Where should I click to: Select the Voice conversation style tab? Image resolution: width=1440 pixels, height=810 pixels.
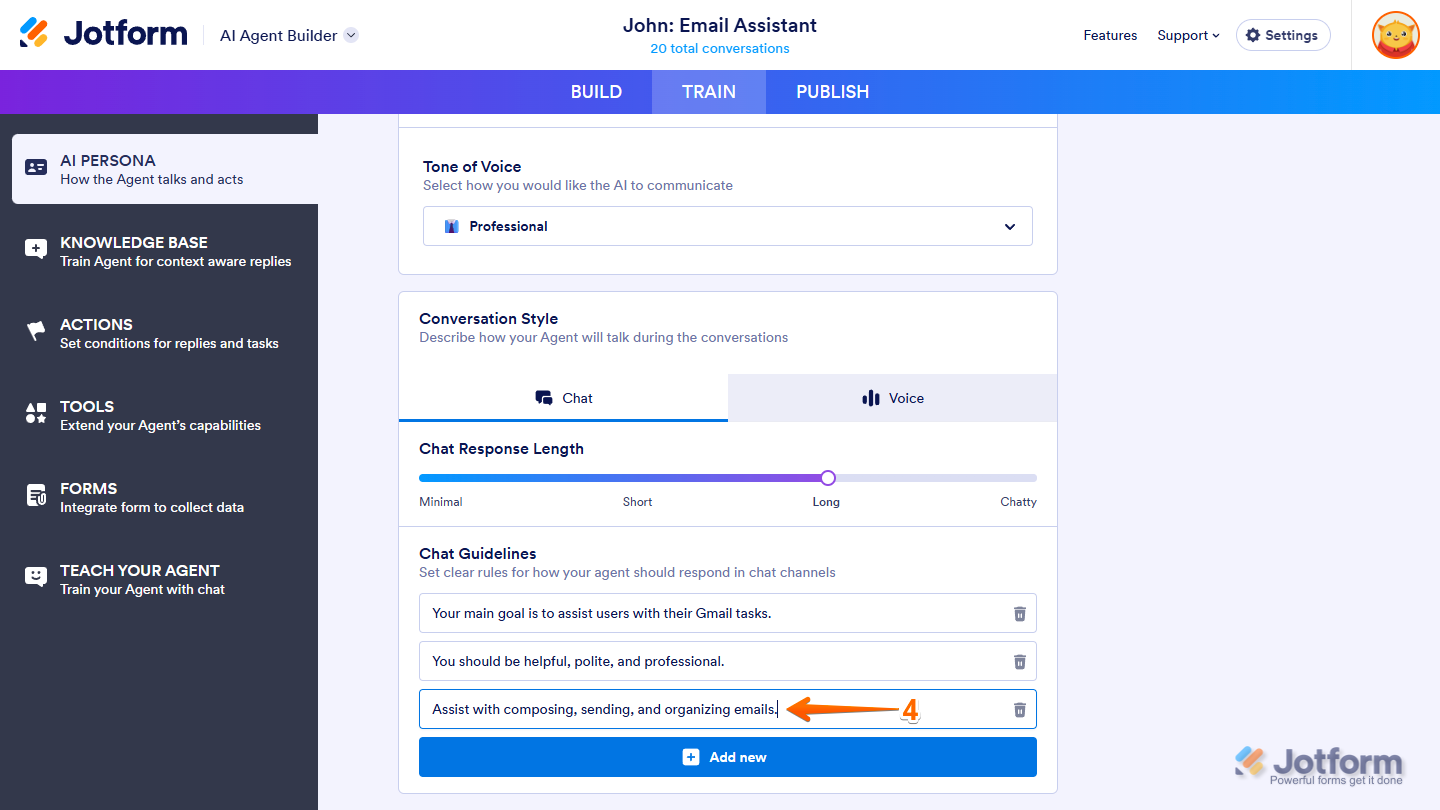[x=892, y=398]
